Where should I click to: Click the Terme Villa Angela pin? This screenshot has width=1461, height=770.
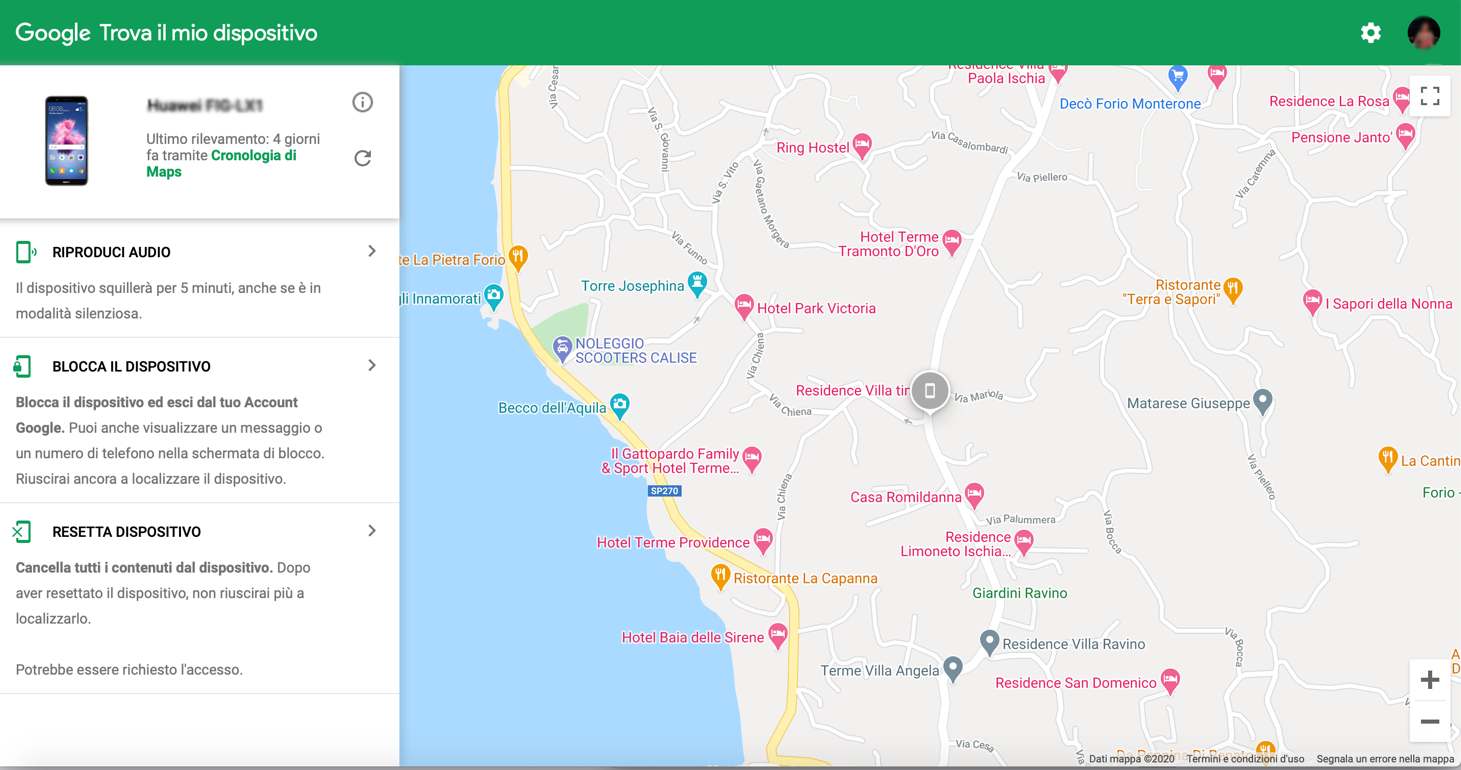[953, 669]
